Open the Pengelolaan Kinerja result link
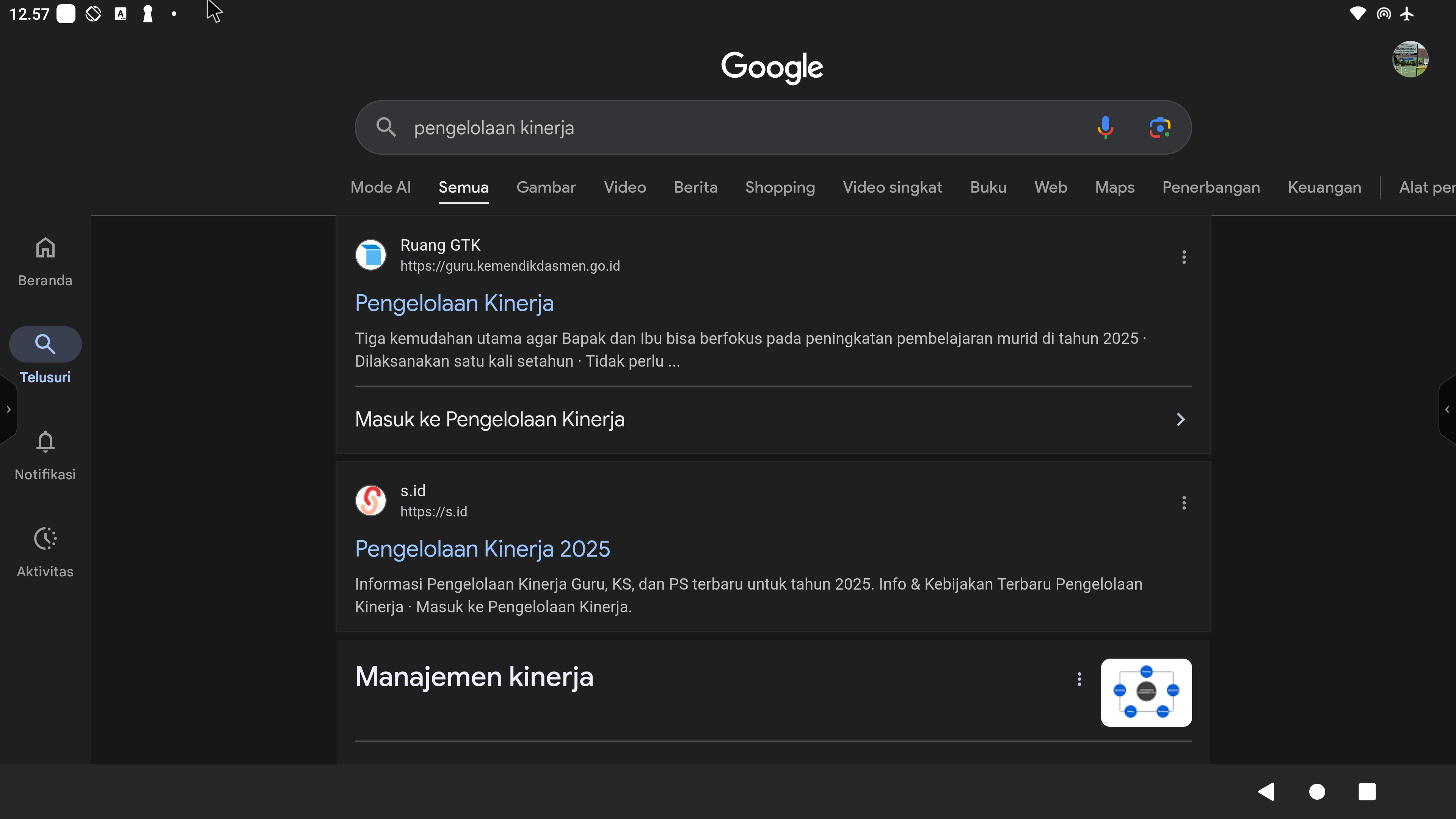This screenshot has height=819, width=1456. (x=454, y=303)
